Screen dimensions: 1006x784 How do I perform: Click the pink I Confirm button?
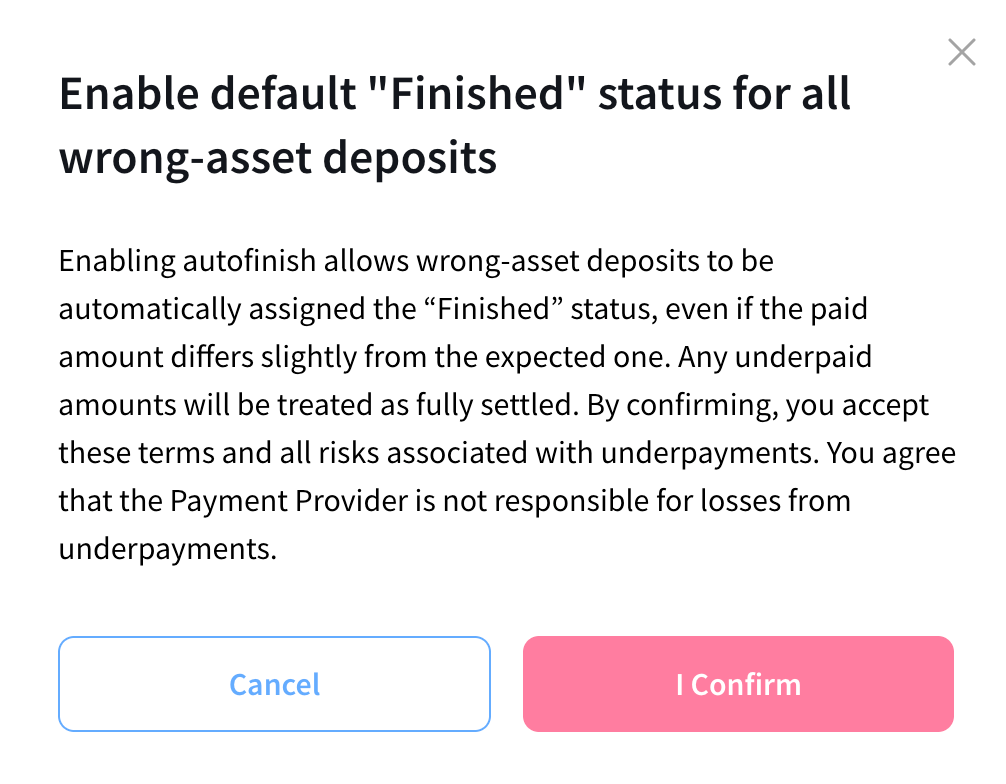click(738, 684)
